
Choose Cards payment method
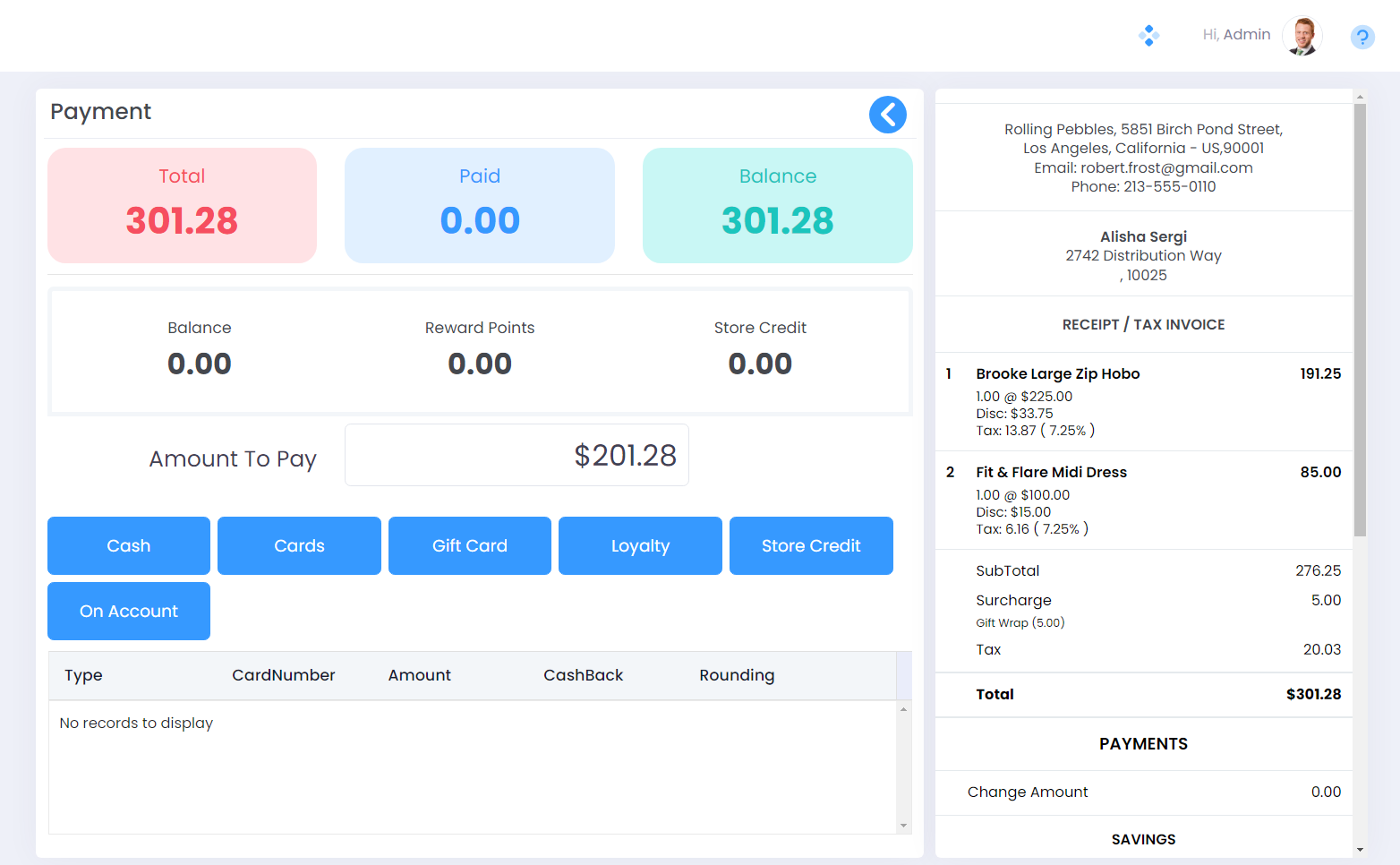pyautogui.click(x=299, y=545)
